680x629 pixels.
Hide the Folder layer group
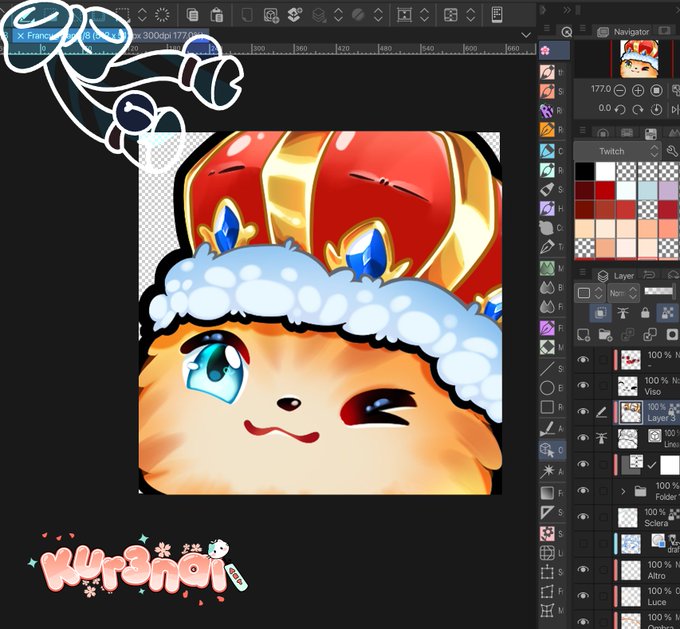583,490
